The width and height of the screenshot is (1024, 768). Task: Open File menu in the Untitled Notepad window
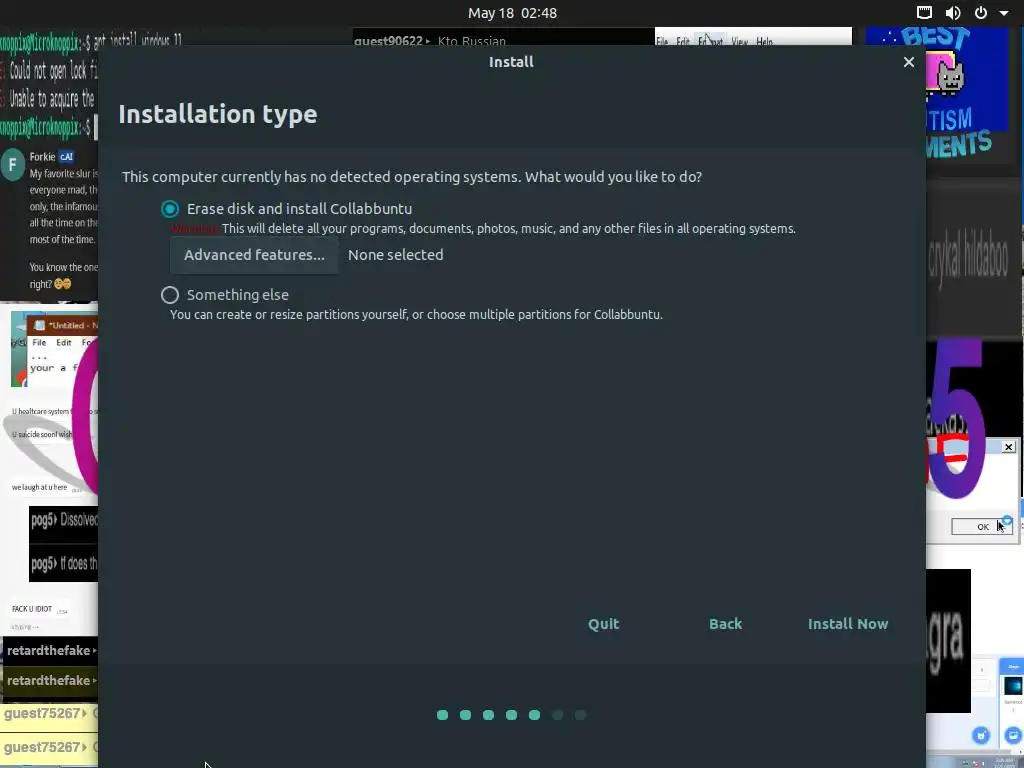click(39, 342)
